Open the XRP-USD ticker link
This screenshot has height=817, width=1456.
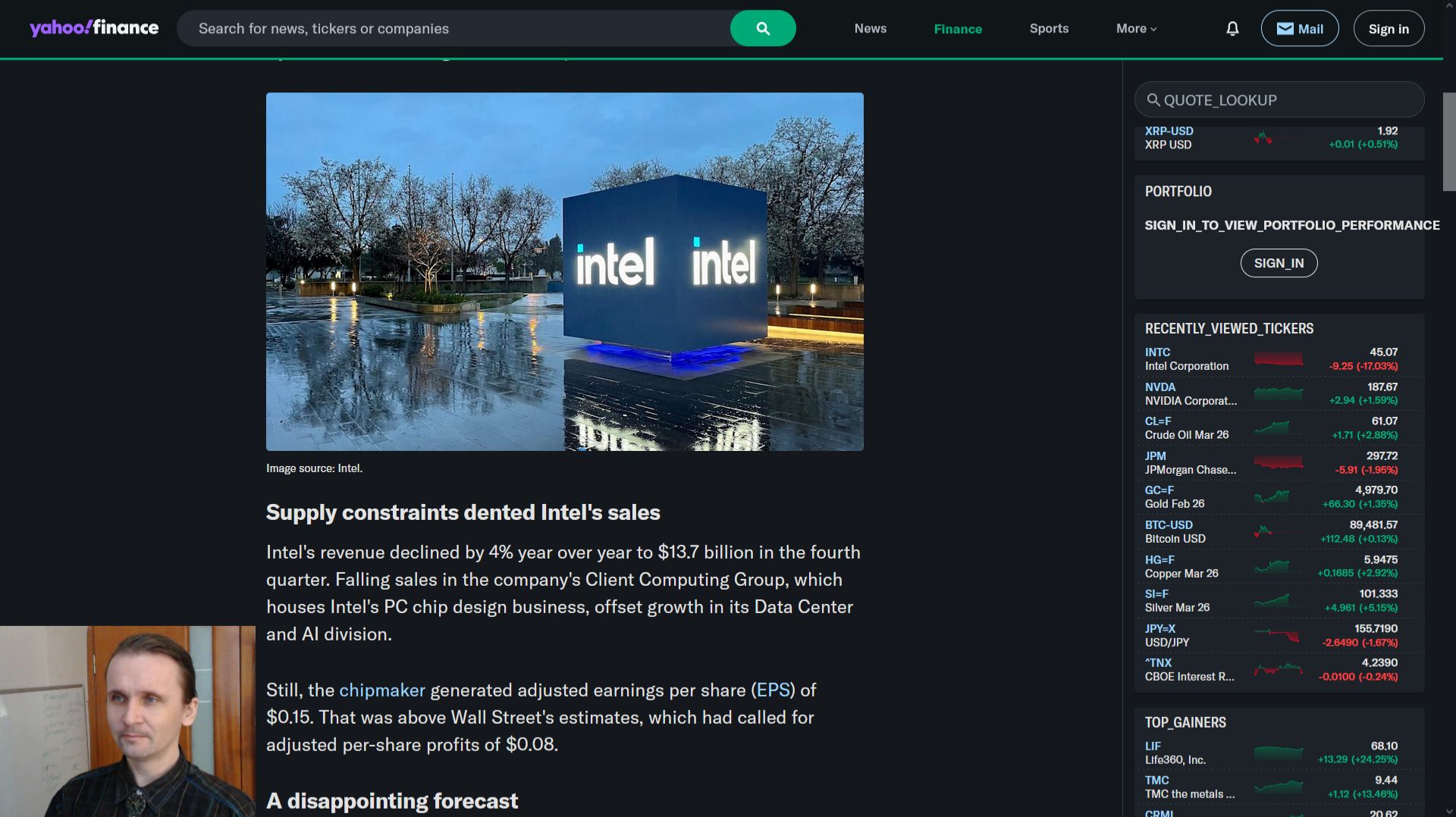pyautogui.click(x=1169, y=131)
